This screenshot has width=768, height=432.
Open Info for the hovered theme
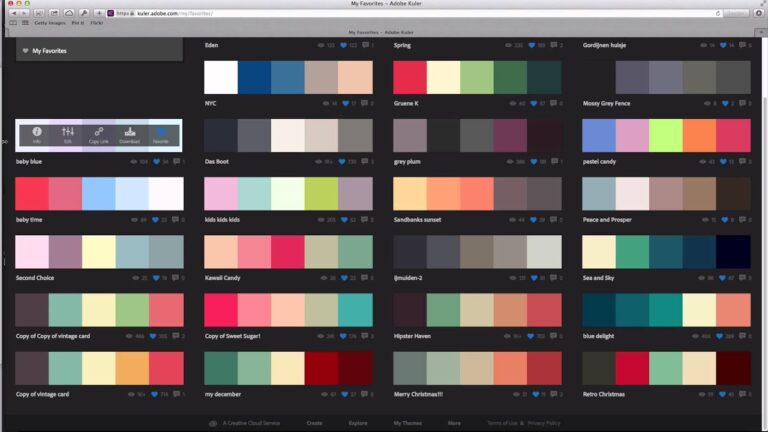coord(37,135)
